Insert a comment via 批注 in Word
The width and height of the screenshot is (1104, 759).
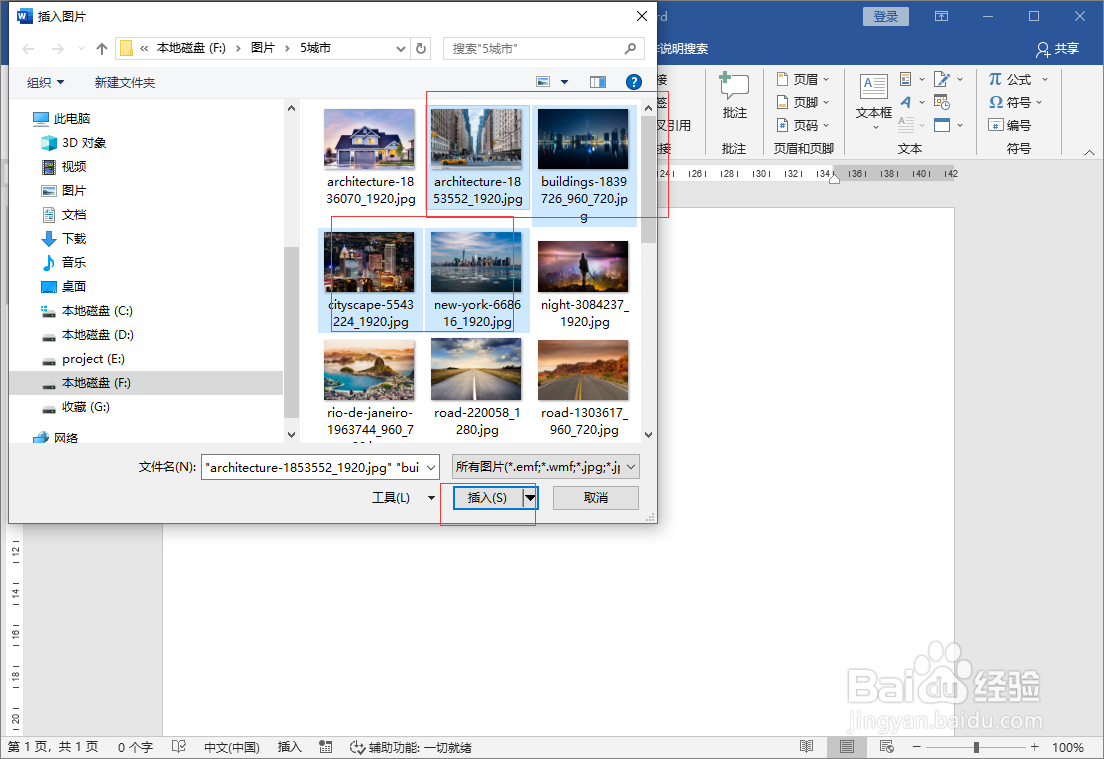click(734, 96)
